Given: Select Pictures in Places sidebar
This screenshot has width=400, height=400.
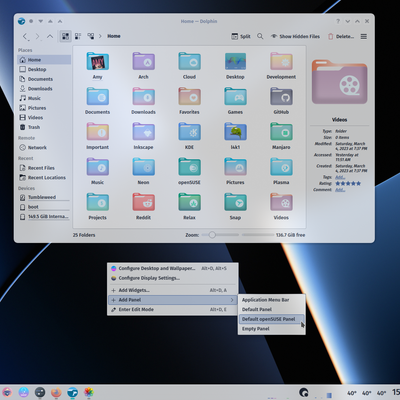Looking at the screenshot, I should pos(44,108).
